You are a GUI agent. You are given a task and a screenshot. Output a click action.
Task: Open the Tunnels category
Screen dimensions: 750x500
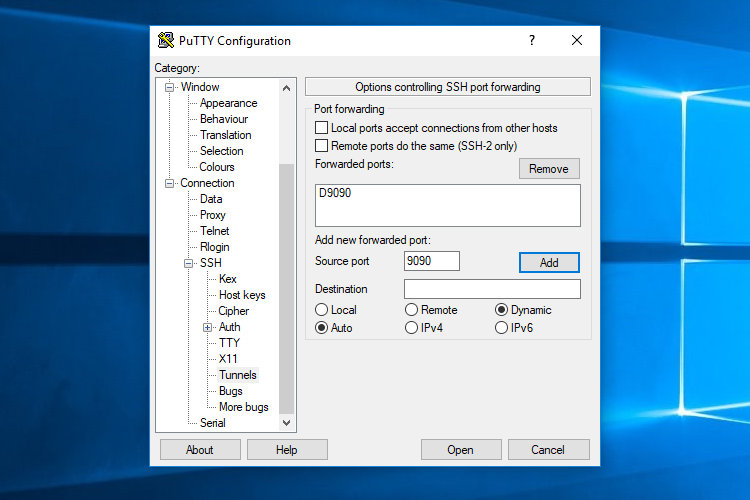pos(238,375)
